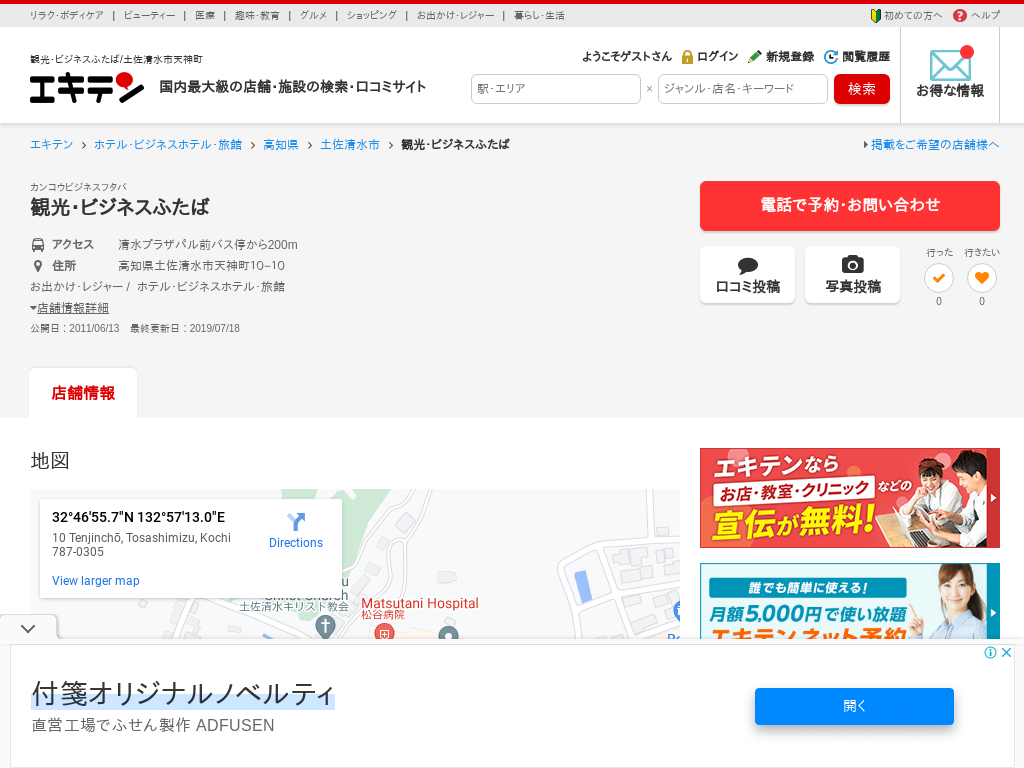
Task: Click the Ekiten site logo
Action: 87,88
